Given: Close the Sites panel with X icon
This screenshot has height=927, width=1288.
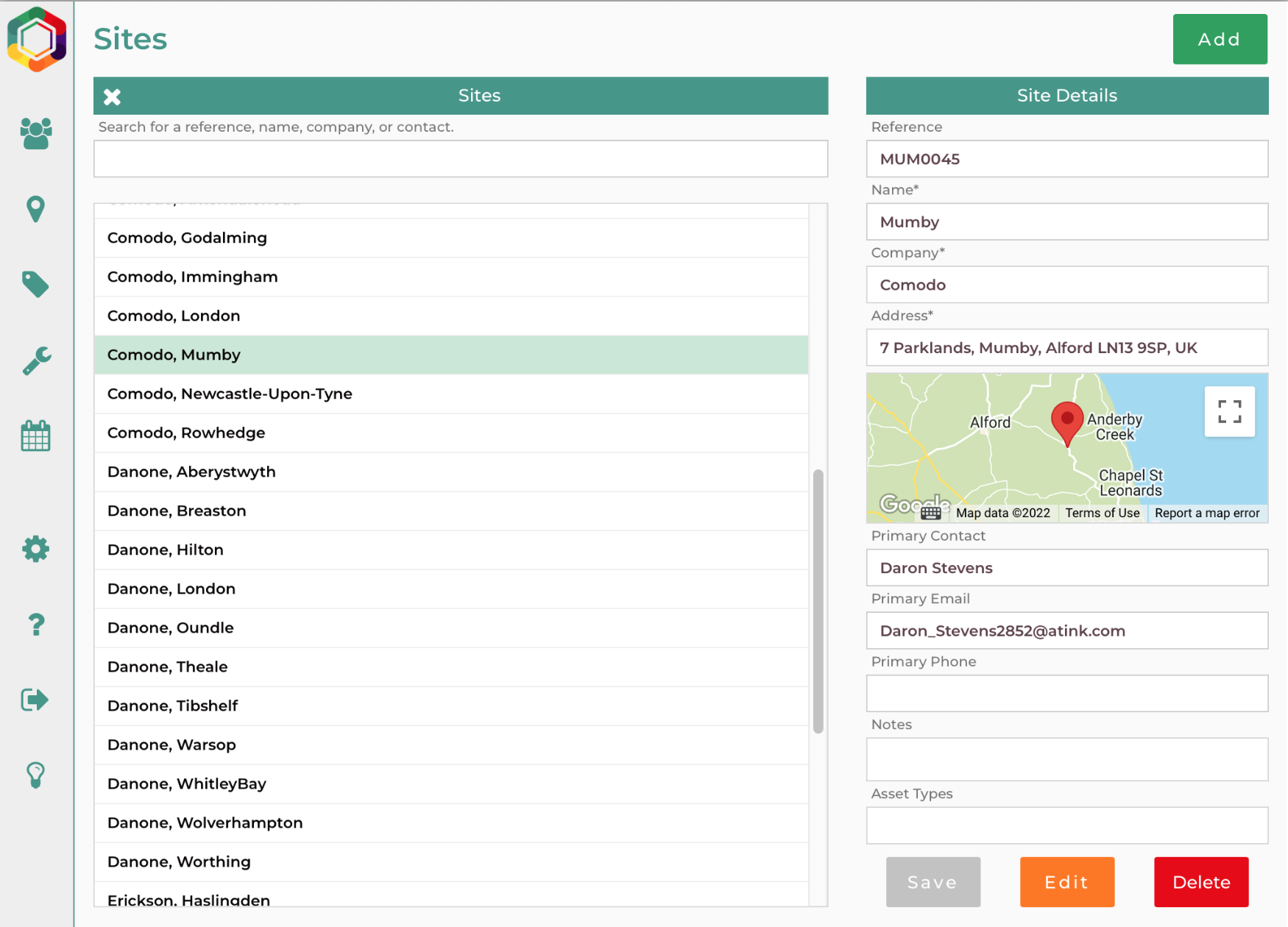Looking at the screenshot, I should 112,96.
